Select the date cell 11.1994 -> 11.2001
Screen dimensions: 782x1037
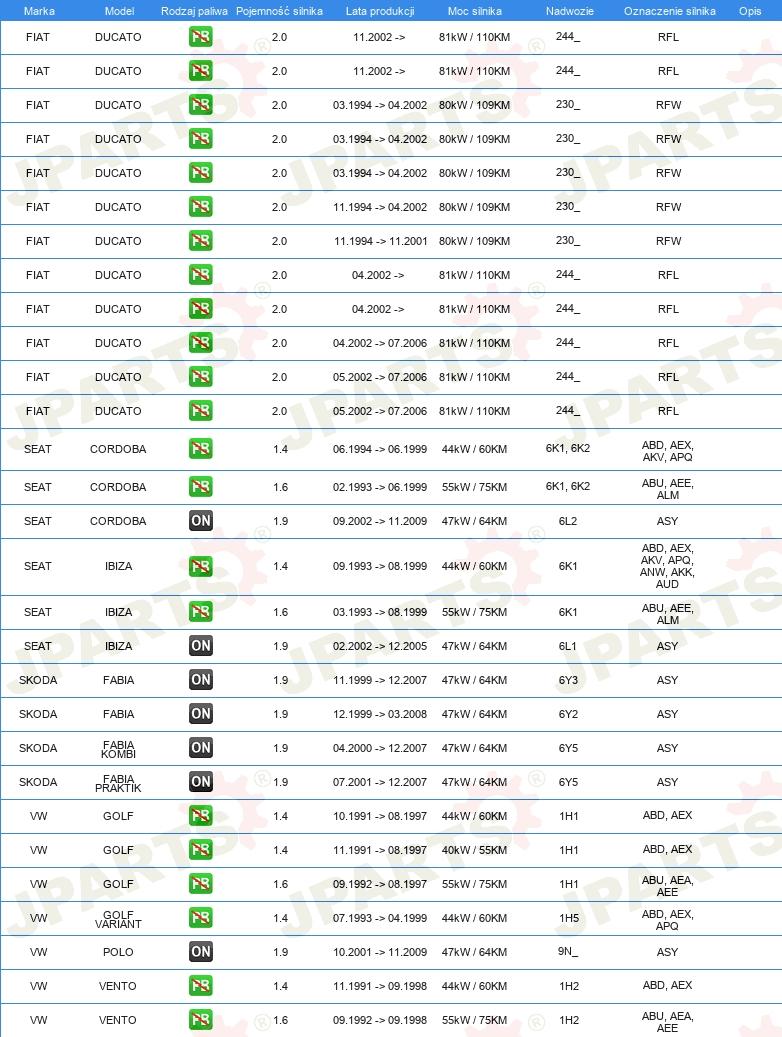click(x=380, y=241)
